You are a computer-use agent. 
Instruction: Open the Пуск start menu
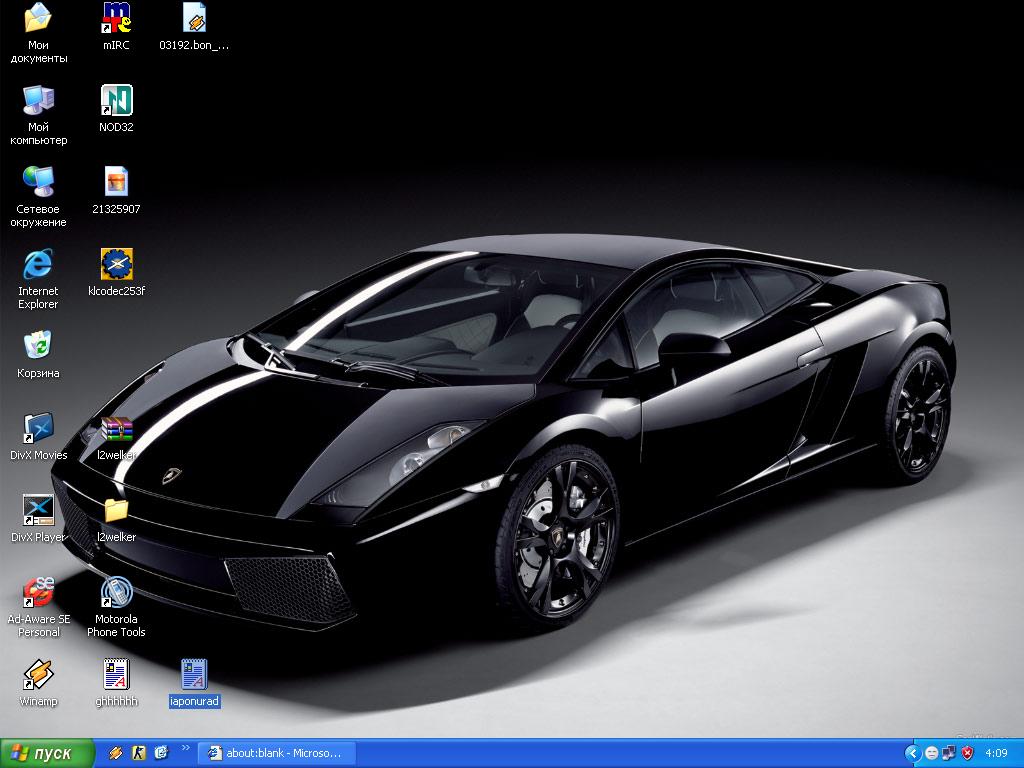coord(46,753)
